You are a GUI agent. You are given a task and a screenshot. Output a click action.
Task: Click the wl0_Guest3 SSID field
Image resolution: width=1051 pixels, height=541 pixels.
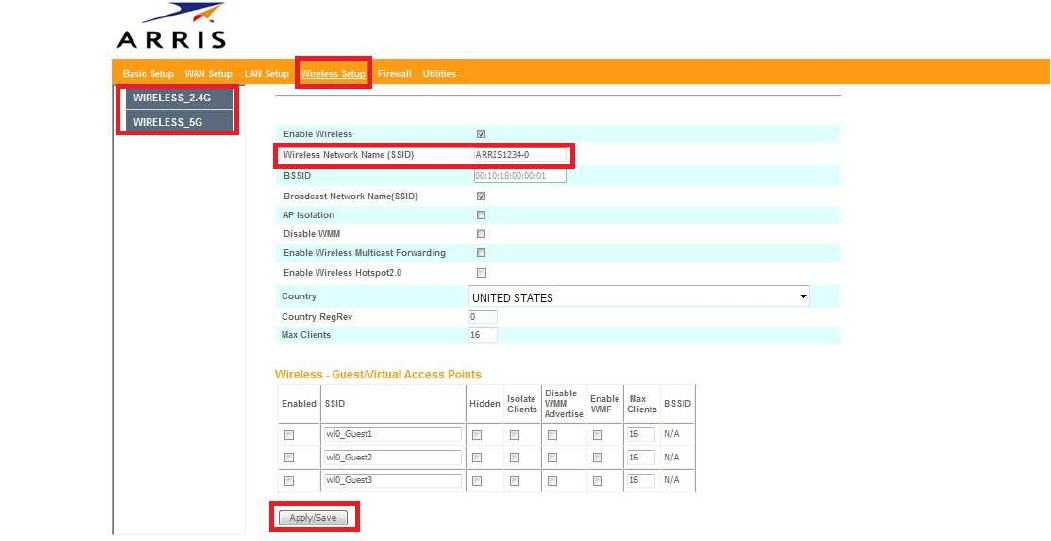[x=393, y=481]
